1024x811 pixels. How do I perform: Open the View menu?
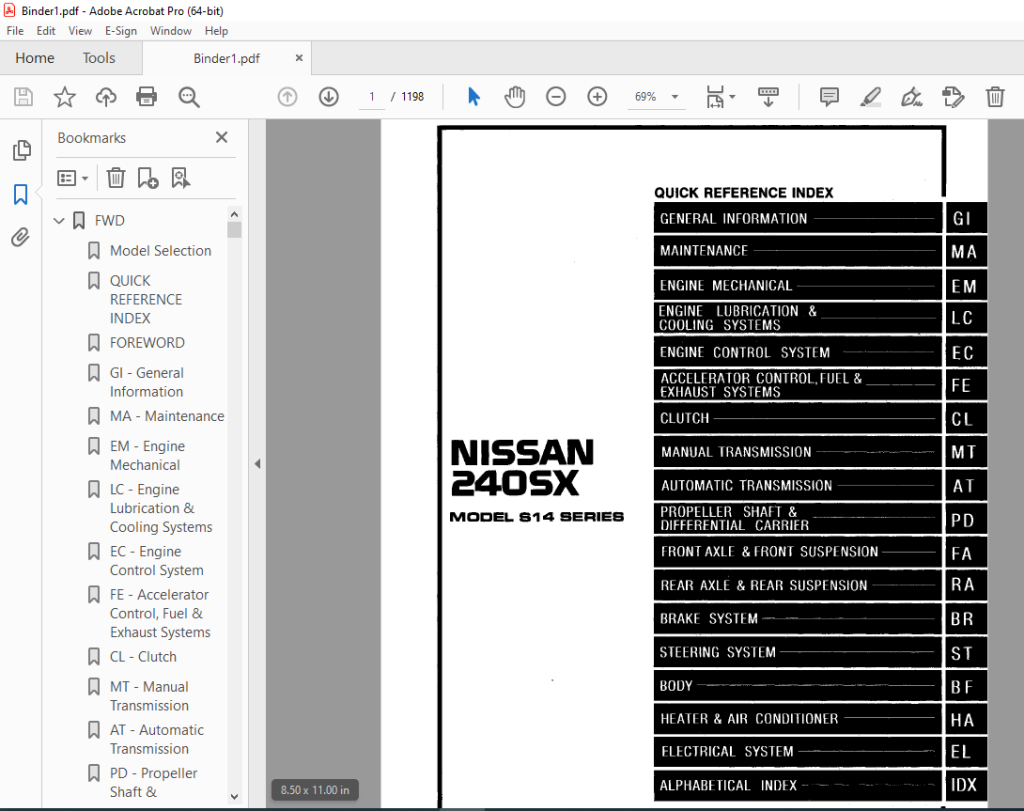[80, 31]
